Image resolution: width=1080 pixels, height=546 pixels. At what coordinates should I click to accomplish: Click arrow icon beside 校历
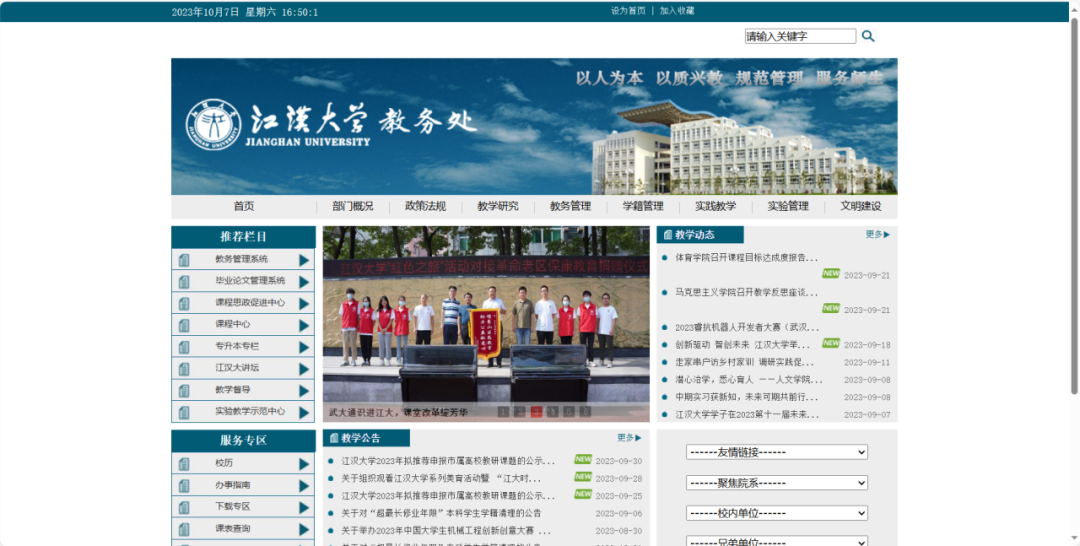click(x=304, y=463)
